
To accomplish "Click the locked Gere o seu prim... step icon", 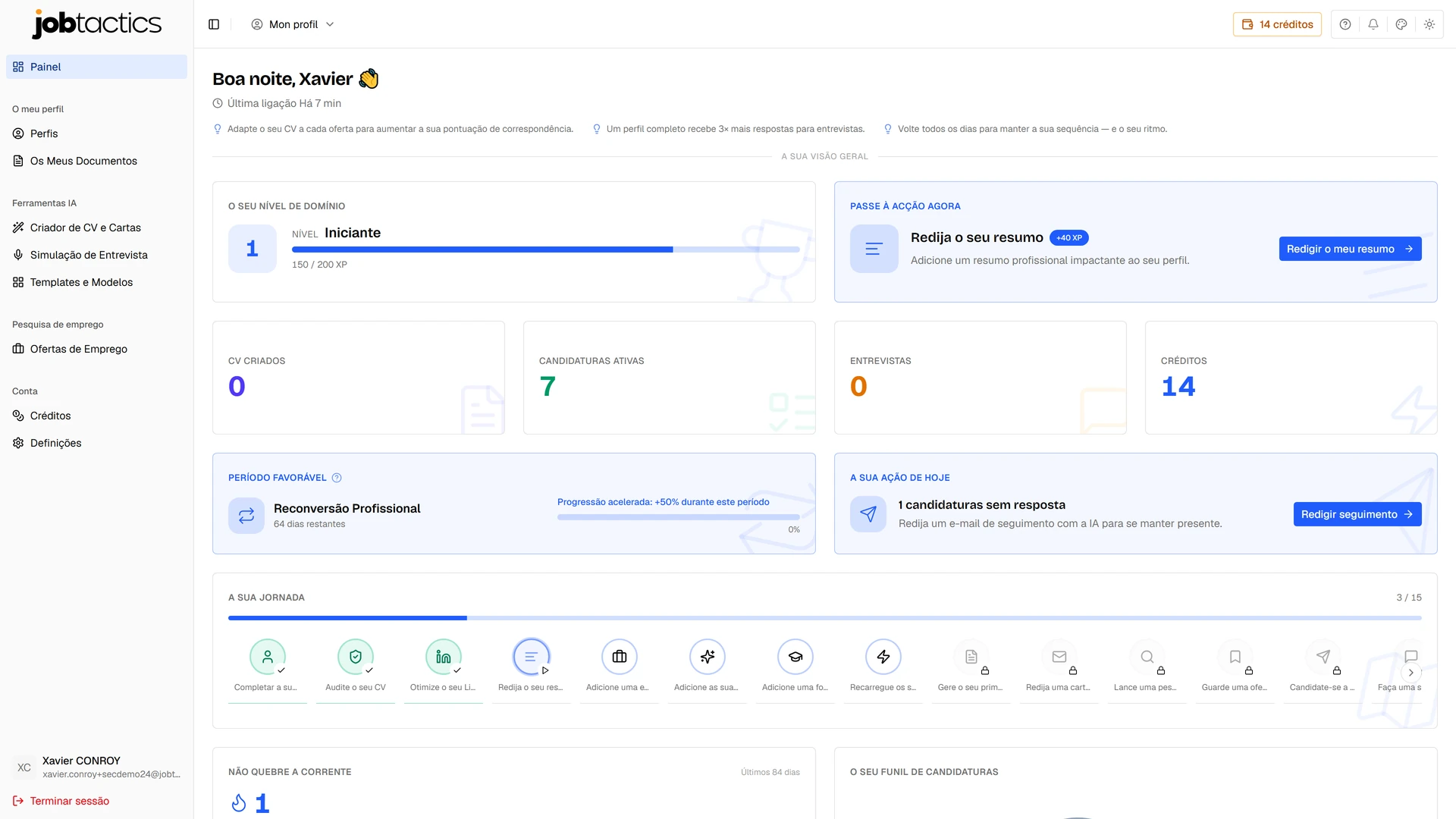I will [x=971, y=657].
